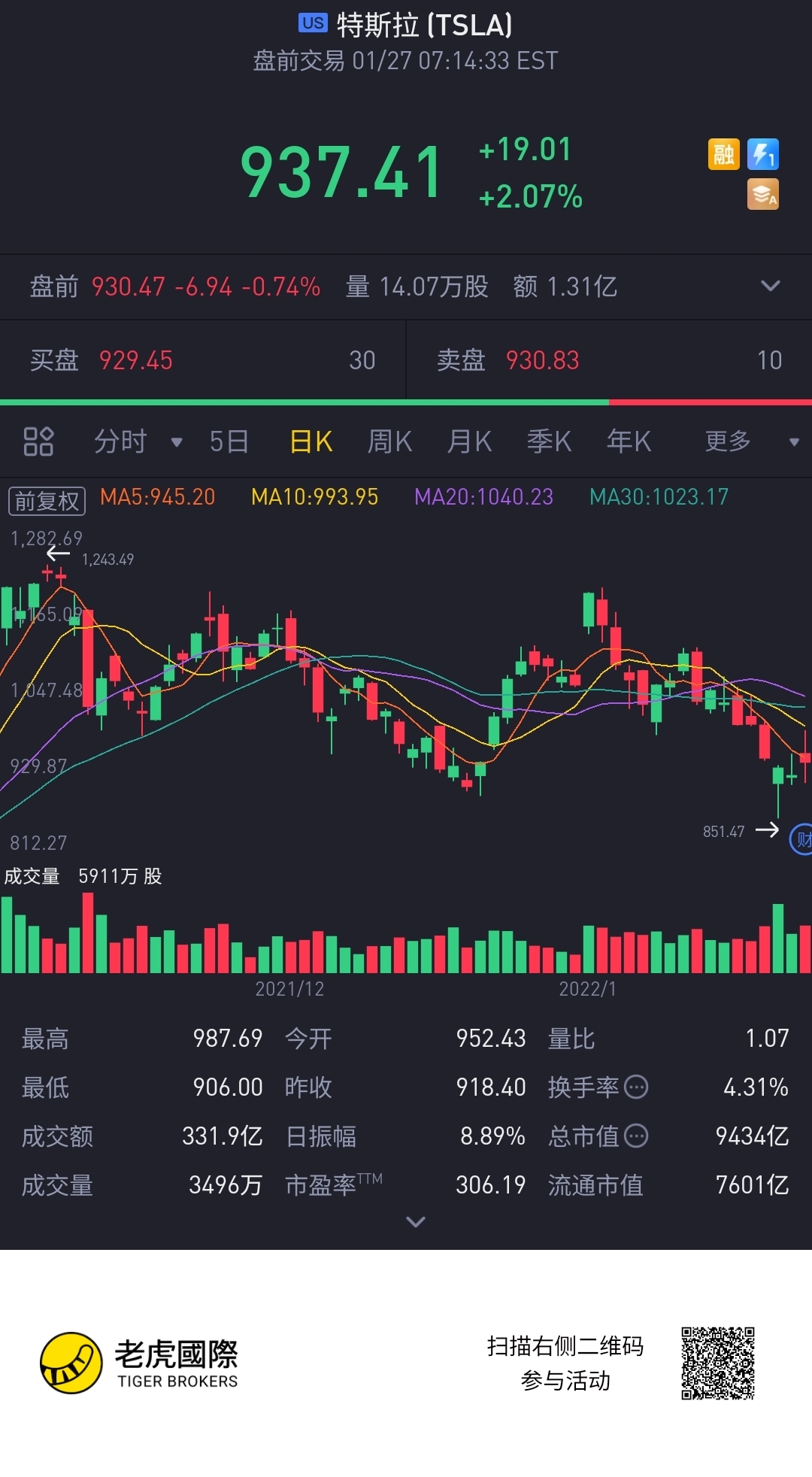Expand more stock statistics chevron
812x1477 pixels.
click(x=415, y=1222)
